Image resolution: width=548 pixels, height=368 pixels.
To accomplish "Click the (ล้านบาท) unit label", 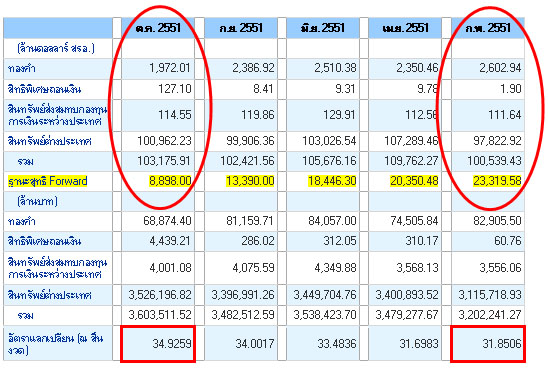I will (x=37, y=201).
